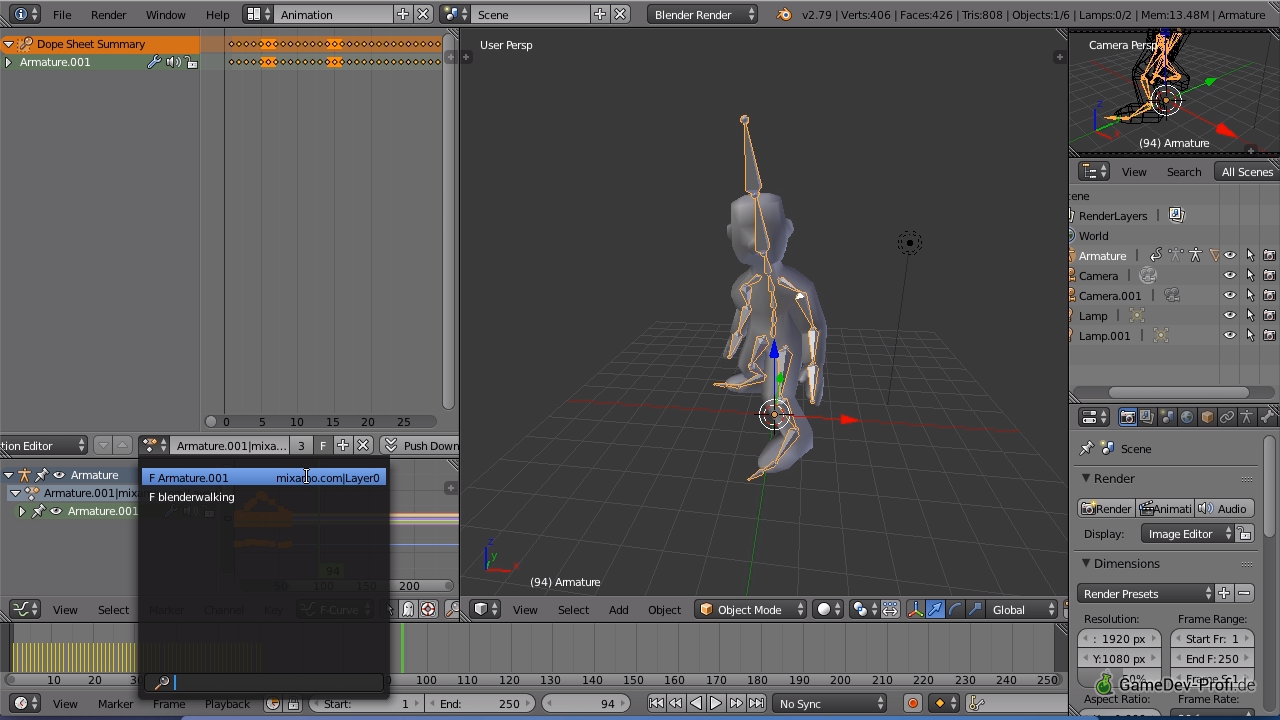Toggle the Armature.001 channel mute speaker icon

pos(173,62)
